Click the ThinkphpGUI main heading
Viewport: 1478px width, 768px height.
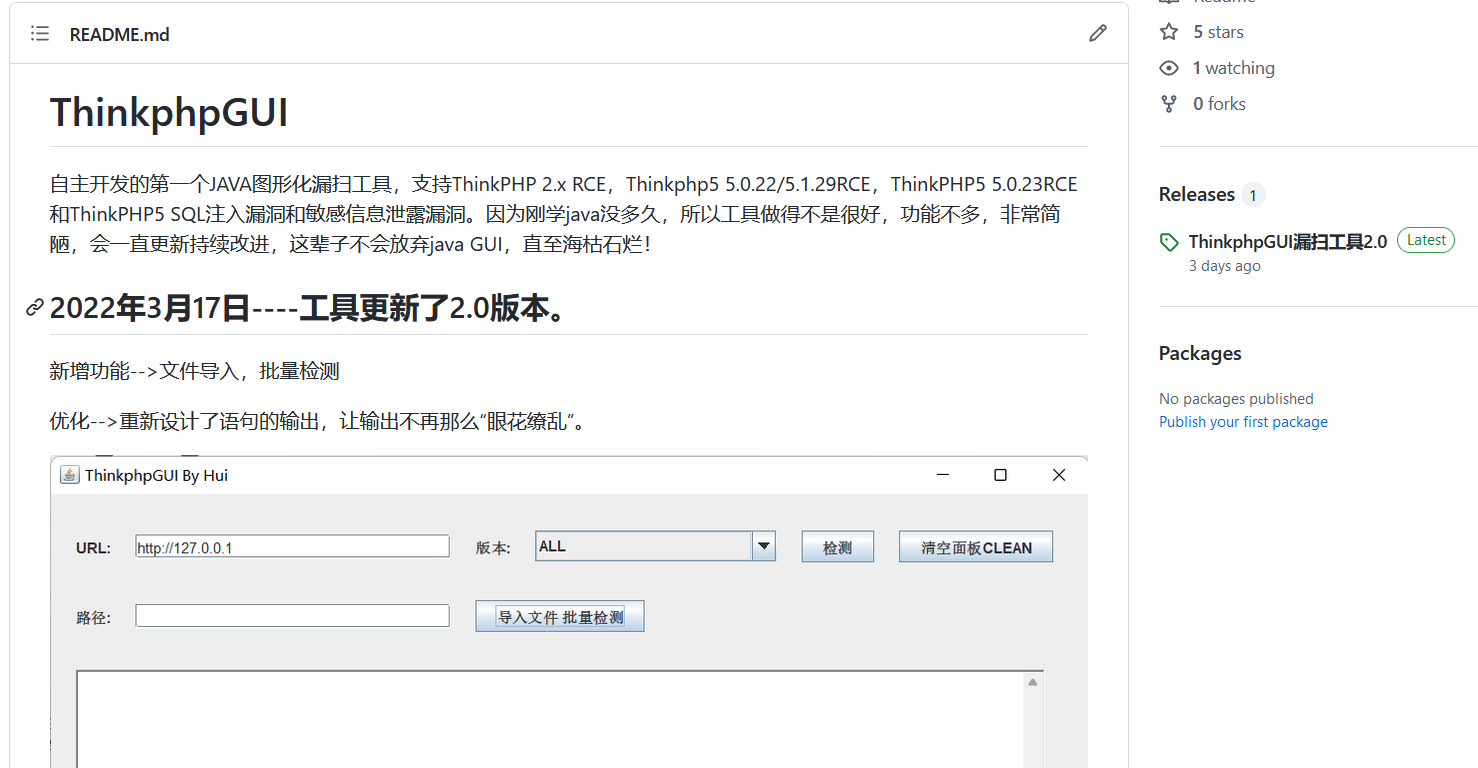[x=169, y=112]
